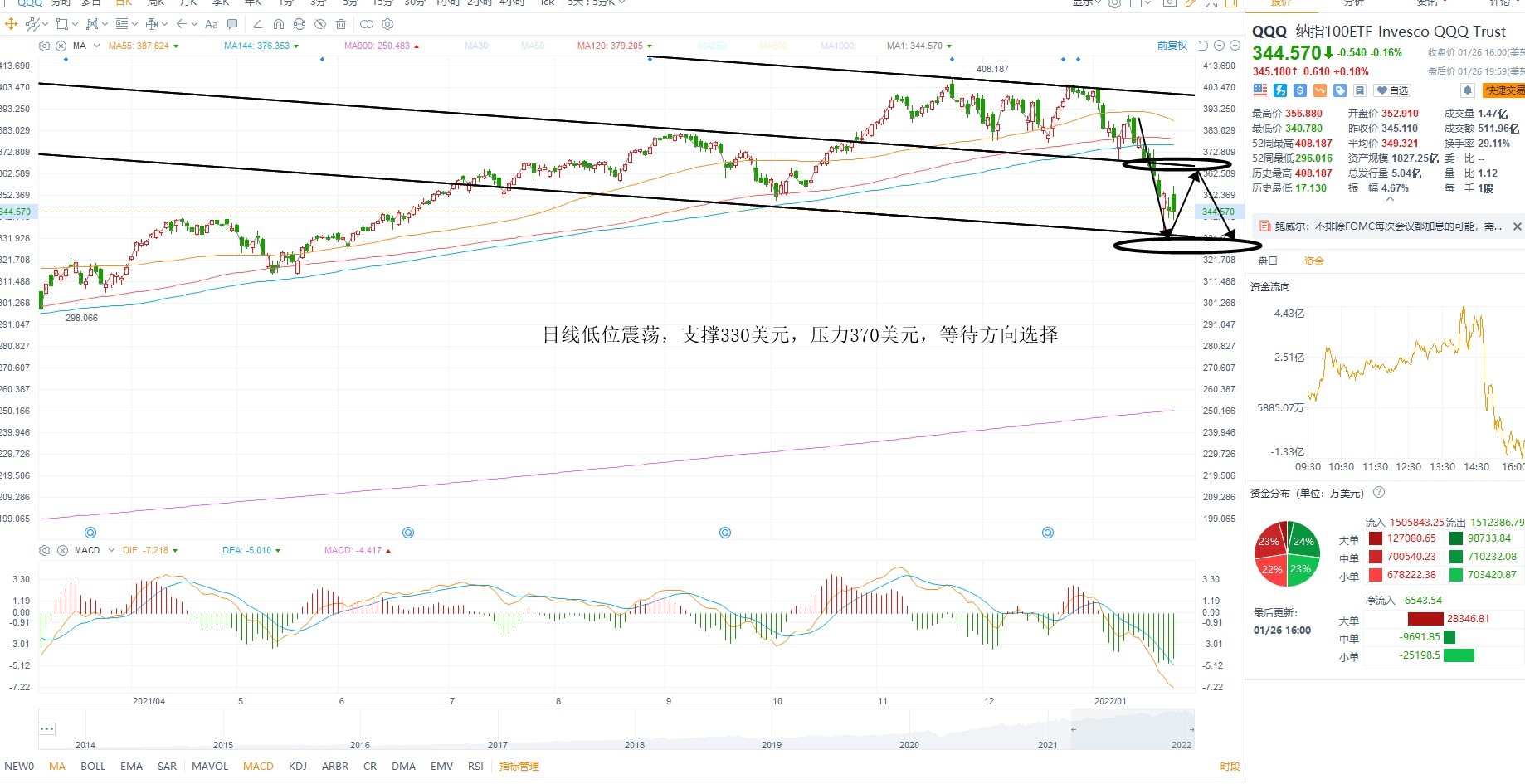Toggle the magnet snap mode icon
Screen dimensions: 1525x784
279,24
